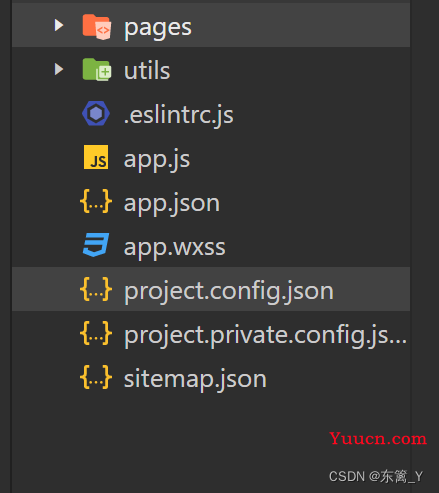Click the green utils folder icon
The image size is (439, 493).
coord(97,70)
